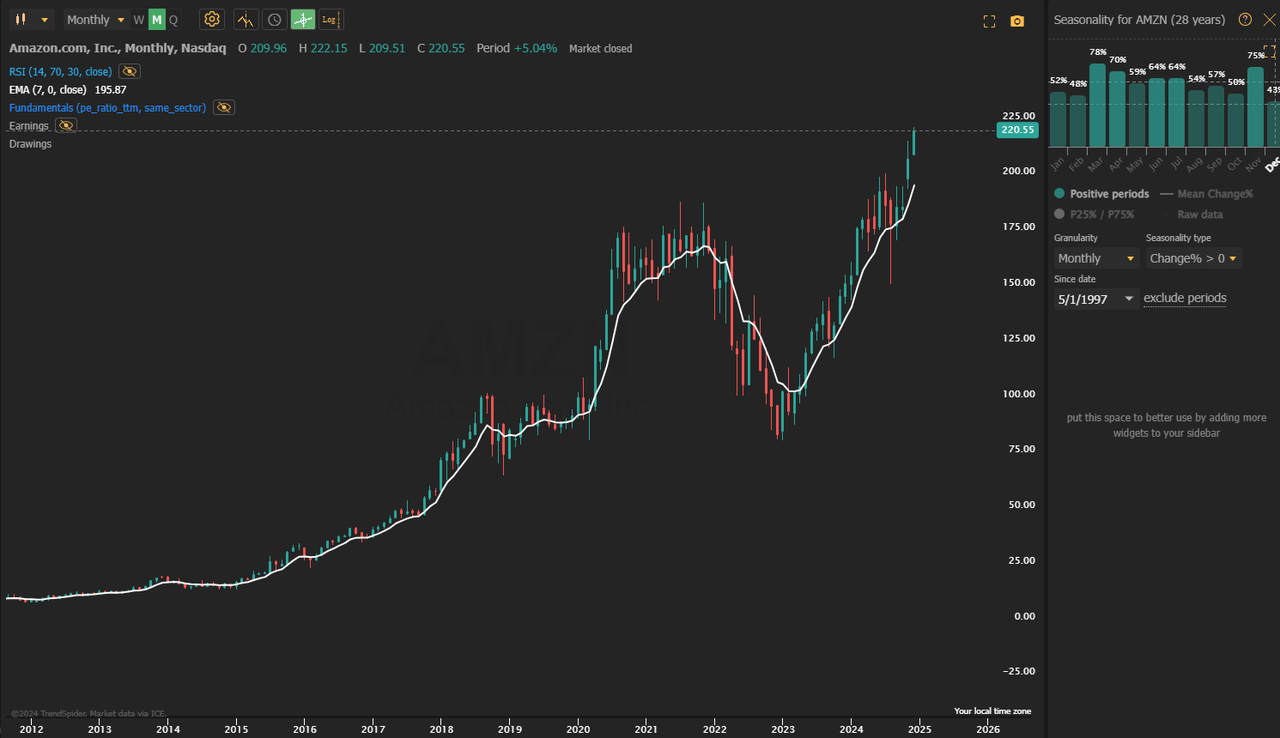Click the EMA value 195.87
Viewport: 1280px width, 738px height.
[x=110, y=89]
